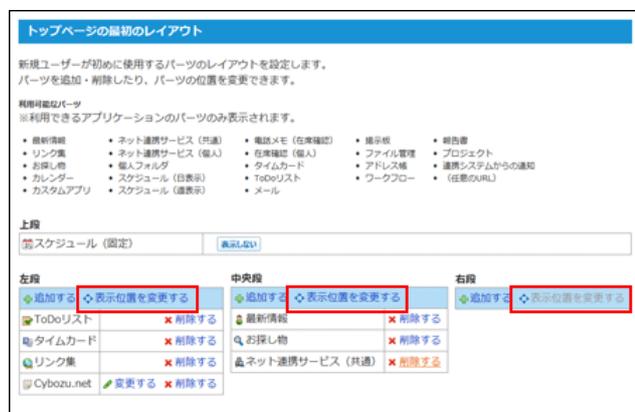The height and width of the screenshot is (412, 635).
Task: Click 削除する for タイムカード
Action: (196, 341)
